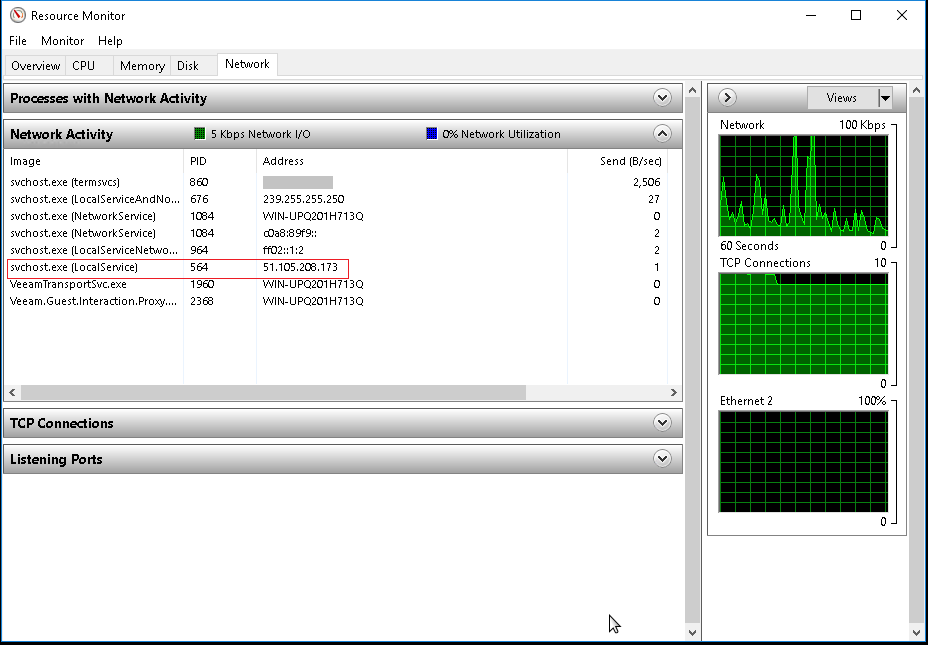Click main pane vertical scrollbar up arrow
The width and height of the screenshot is (928, 645).
click(x=692, y=91)
